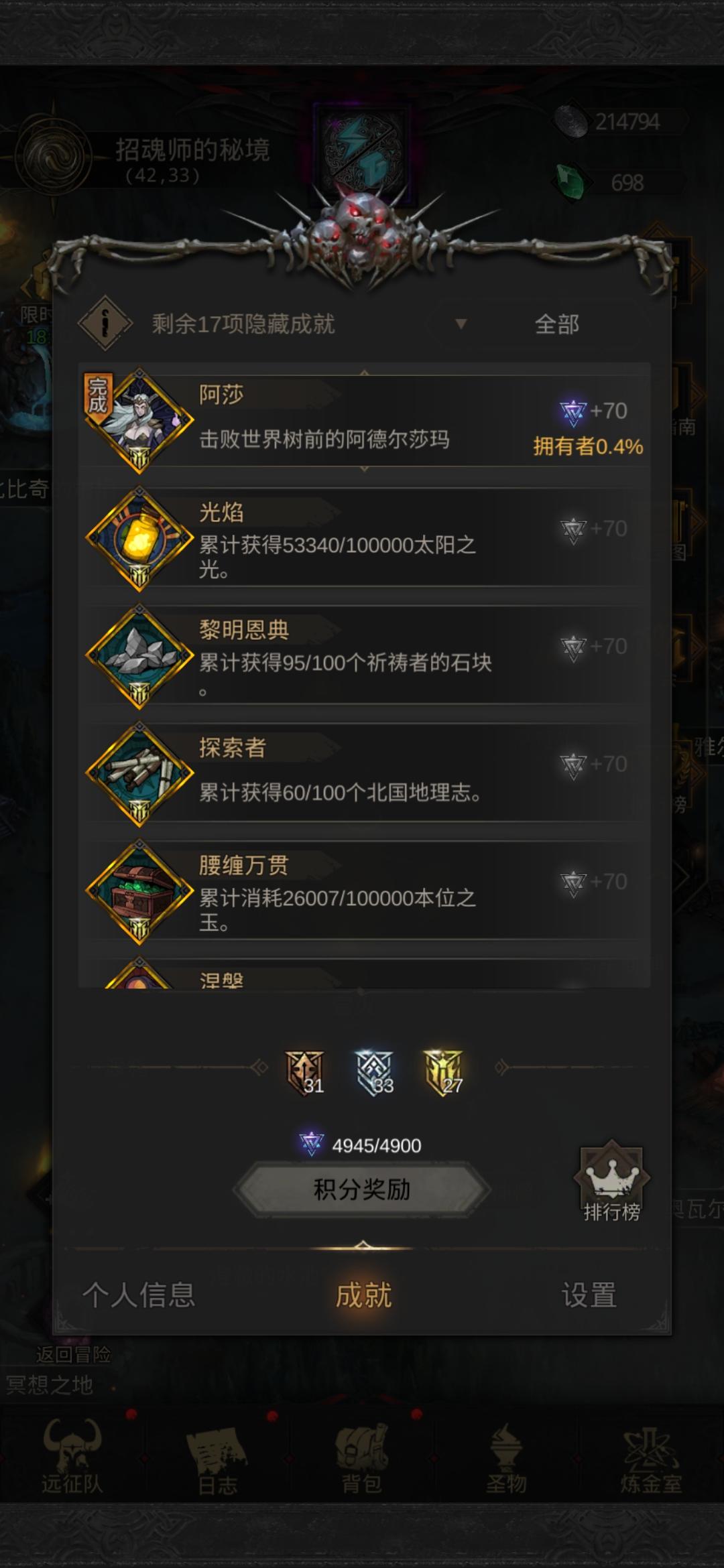
Task: Tap the hidden achievements info icon
Action: [105, 324]
